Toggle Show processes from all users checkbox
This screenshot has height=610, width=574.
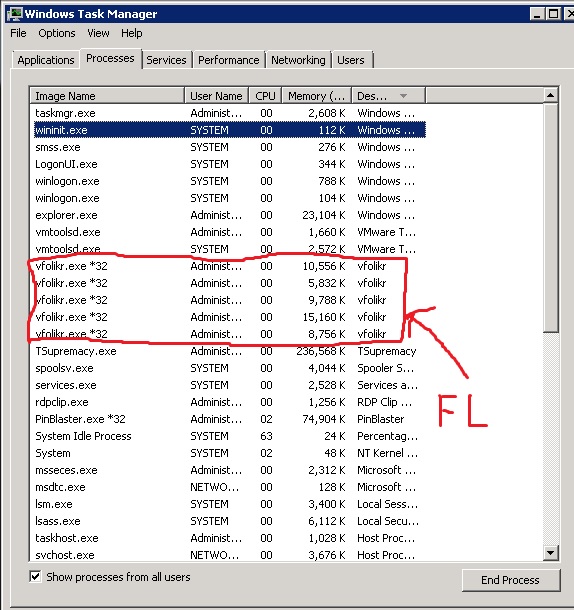(35, 576)
